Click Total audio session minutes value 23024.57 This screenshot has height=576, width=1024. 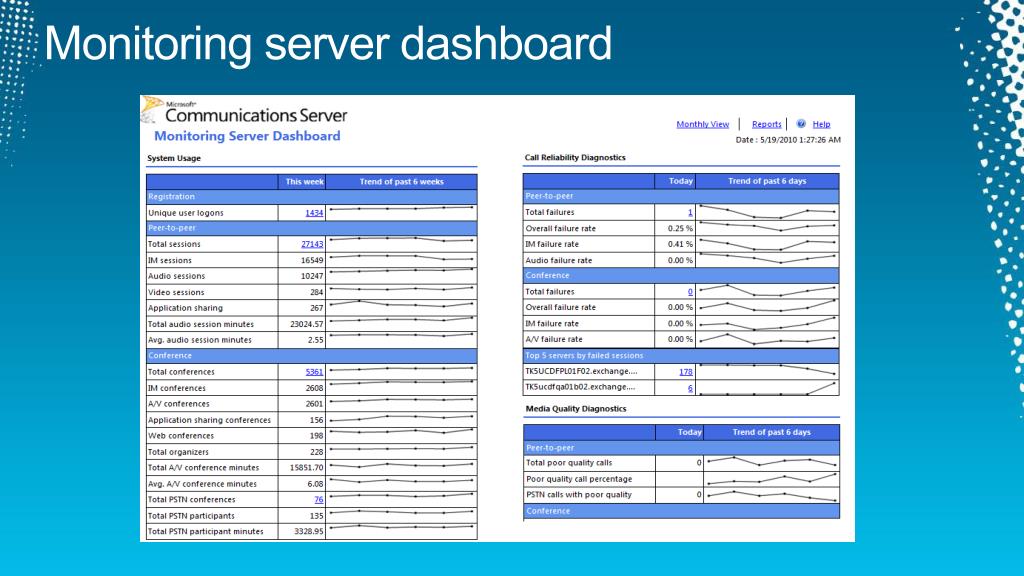[x=307, y=324]
